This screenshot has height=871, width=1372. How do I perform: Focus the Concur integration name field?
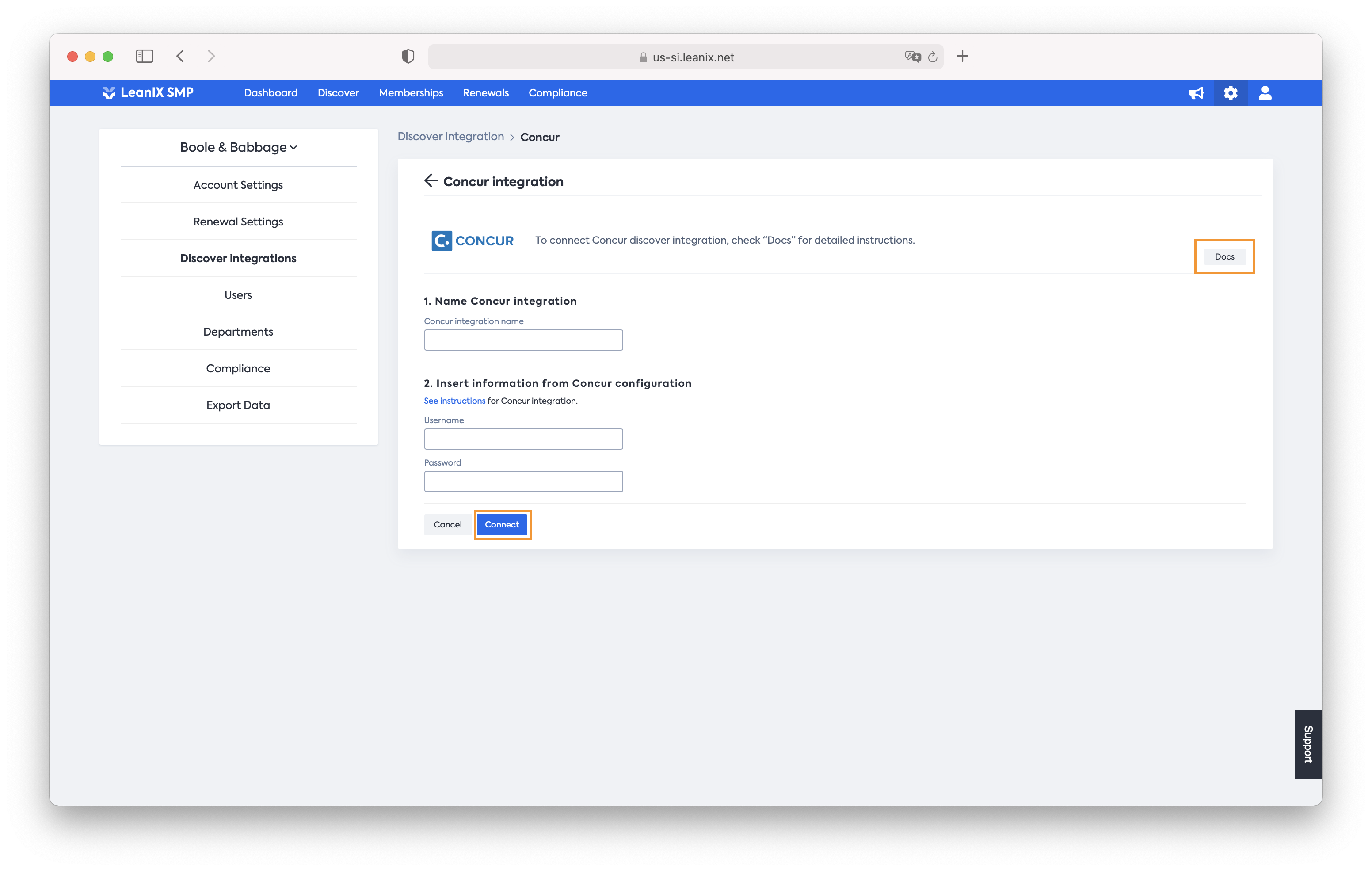pyautogui.click(x=523, y=340)
